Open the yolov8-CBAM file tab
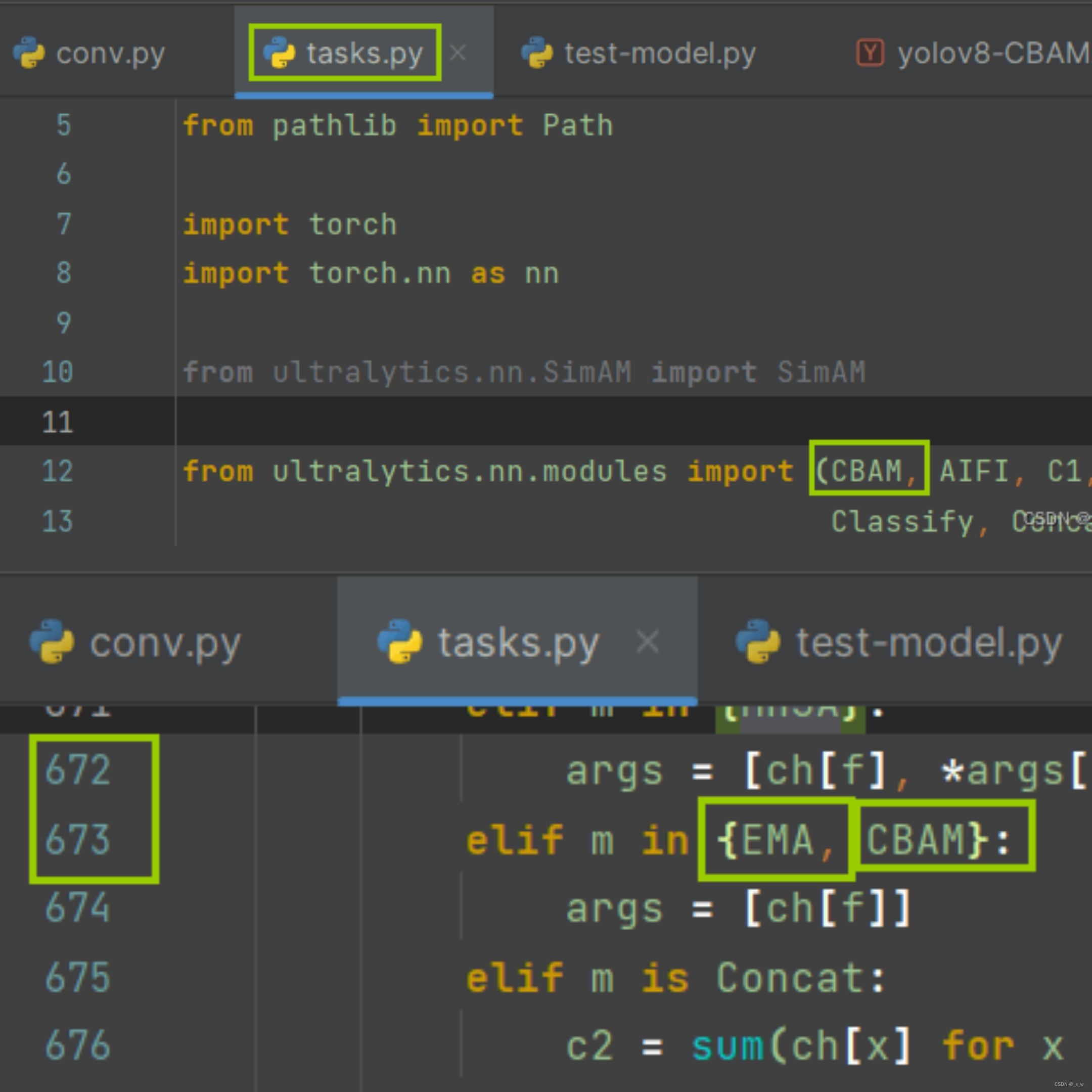Image resolution: width=1092 pixels, height=1092 pixels. pyautogui.click(x=992, y=54)
